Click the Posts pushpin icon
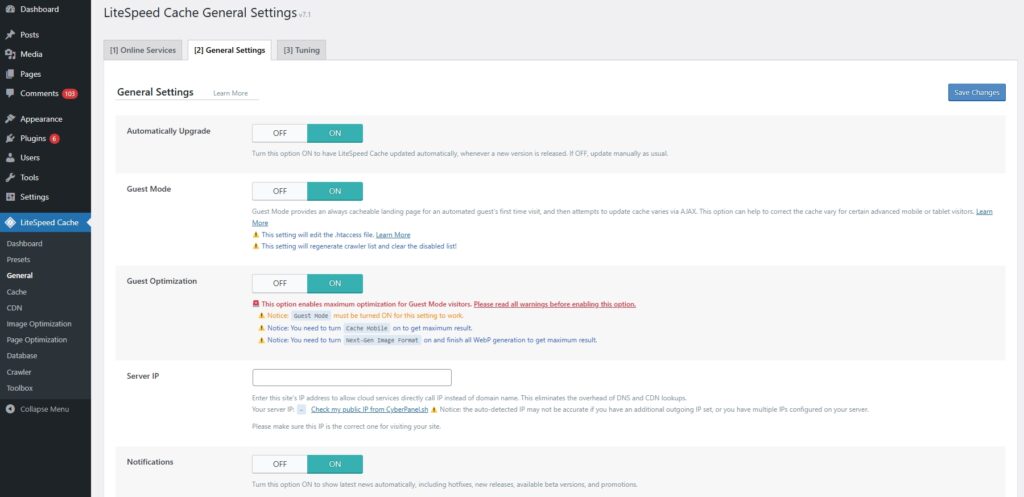Image resolution: width=1024 pixels, height=497 pixels. pos(10,35)
